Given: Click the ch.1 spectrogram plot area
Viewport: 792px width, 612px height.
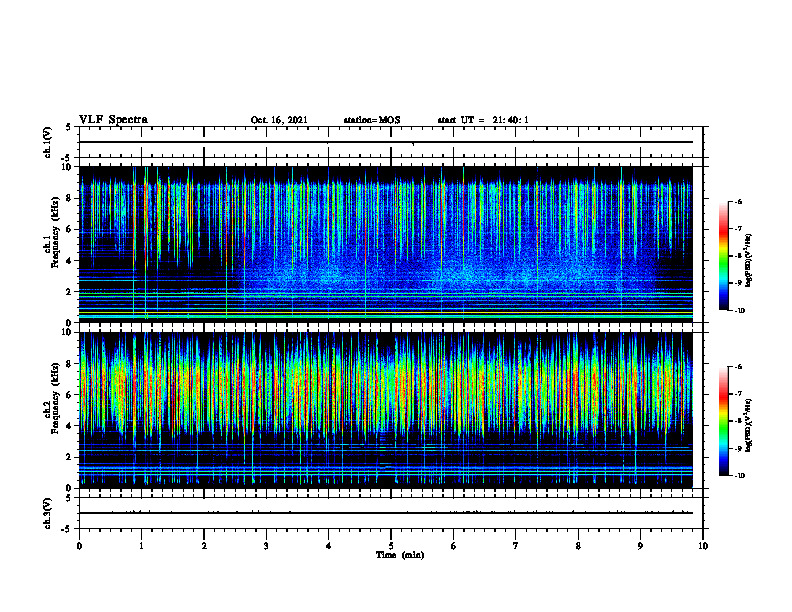Looking at the screenshot, I should click(x=386, y=244).
